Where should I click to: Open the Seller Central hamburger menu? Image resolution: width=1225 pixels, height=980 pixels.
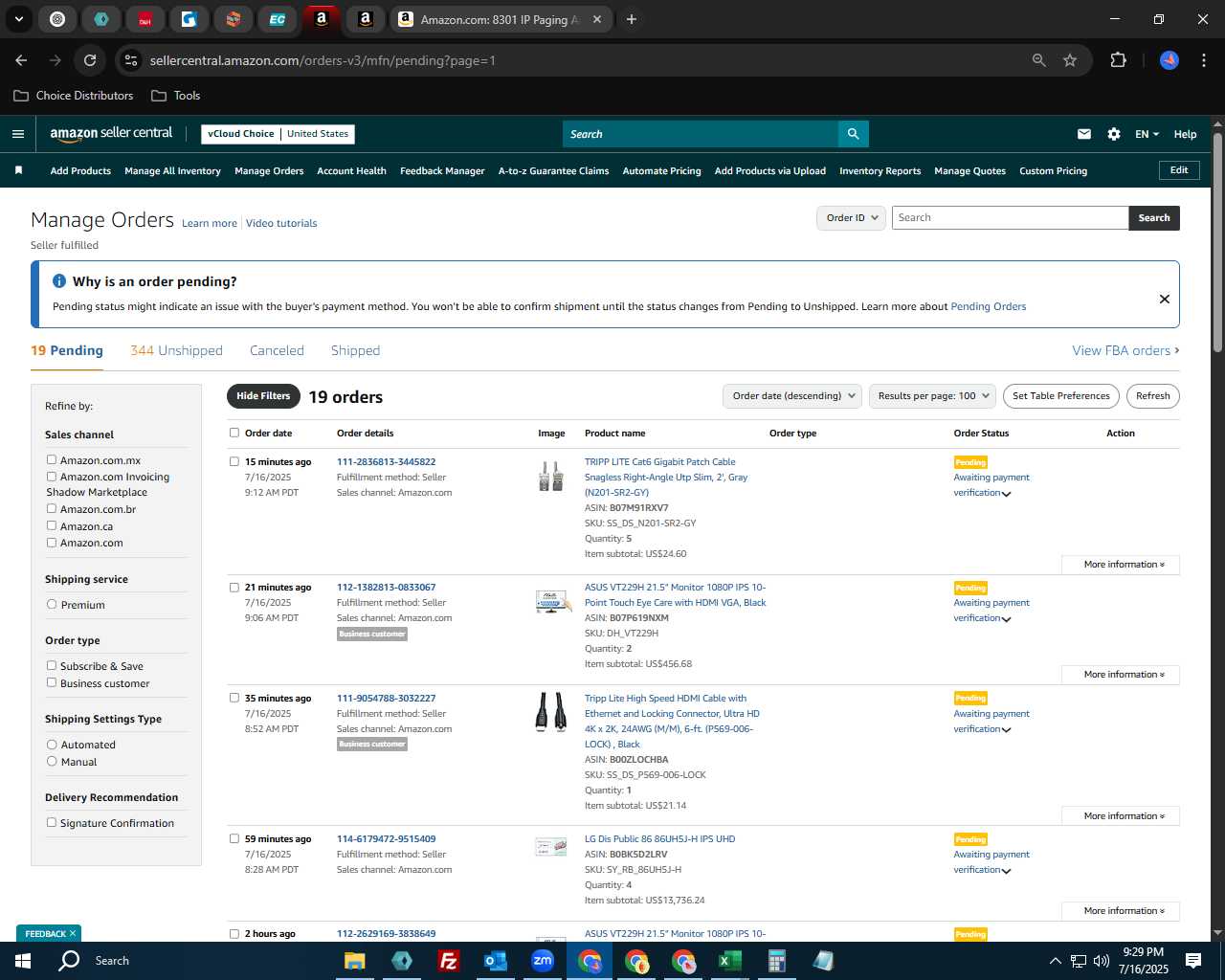pyautogui.click(x=18, y=134)
